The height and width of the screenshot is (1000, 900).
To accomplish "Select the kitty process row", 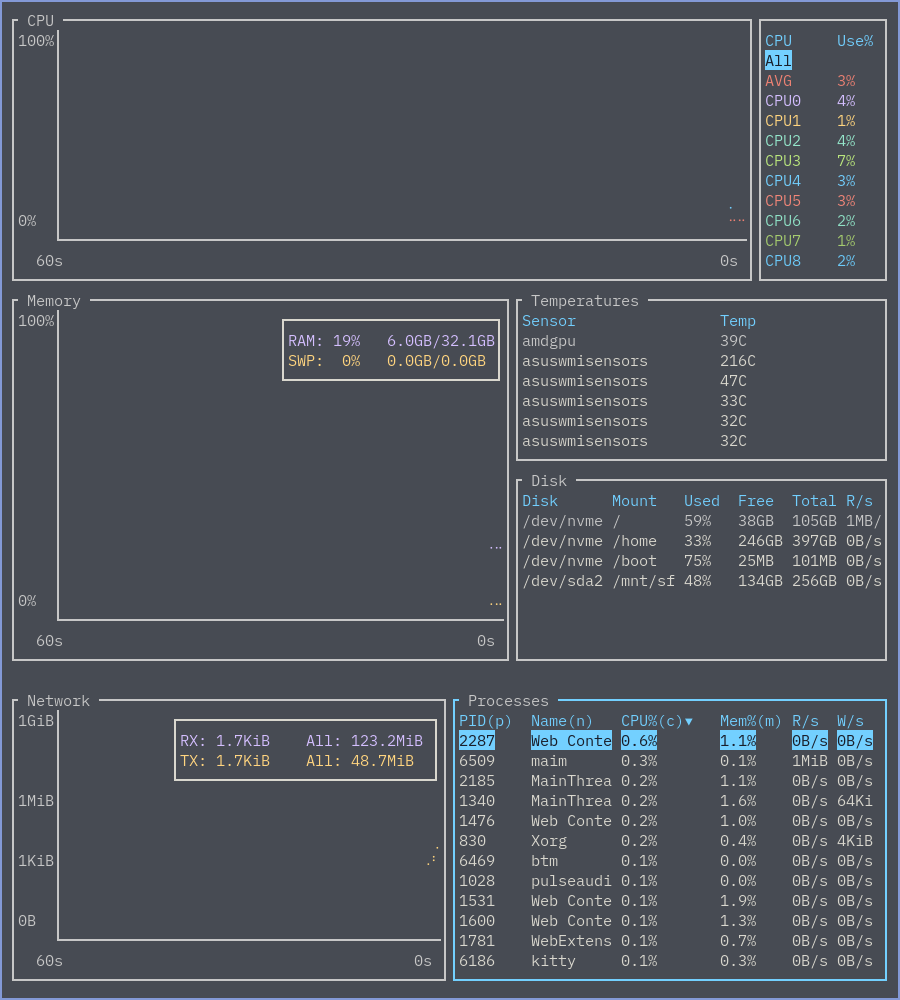I will (x=666, y=961).
